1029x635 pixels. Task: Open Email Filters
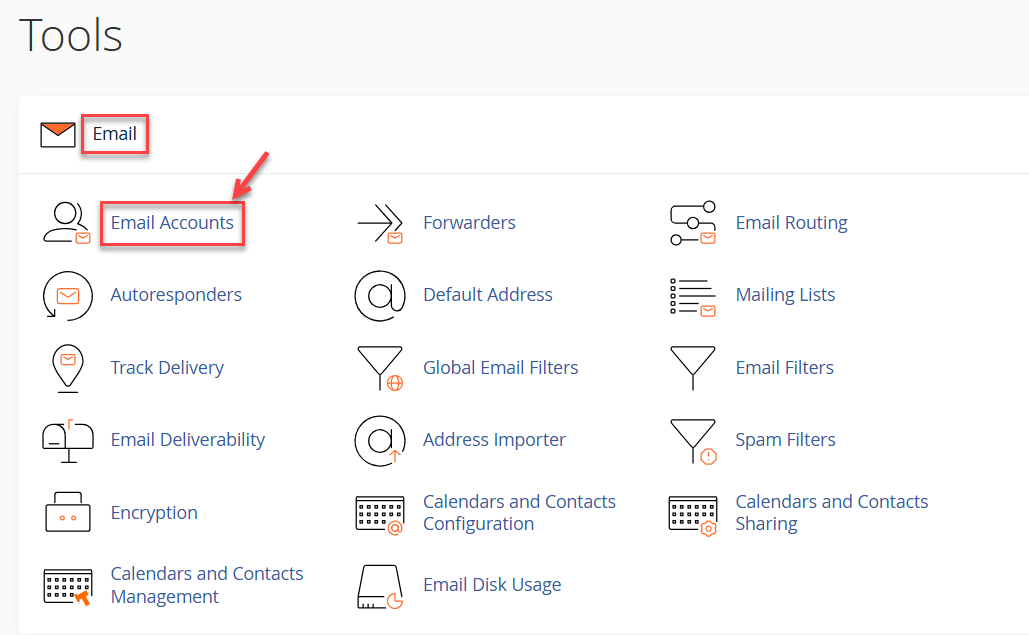tap(784, 368)
